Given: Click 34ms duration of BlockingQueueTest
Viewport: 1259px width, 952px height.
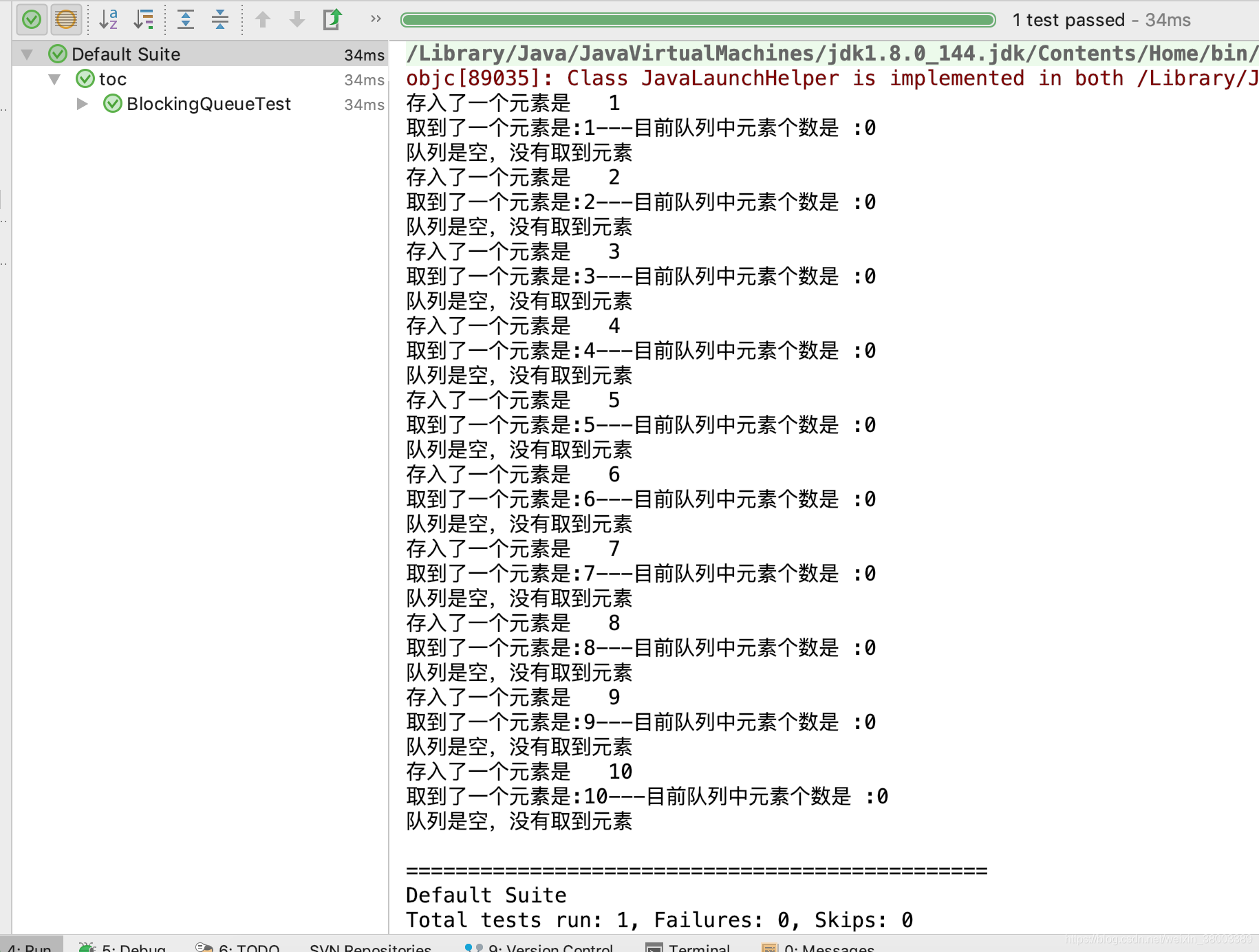Looking at the screenshot, I should 365,105.
